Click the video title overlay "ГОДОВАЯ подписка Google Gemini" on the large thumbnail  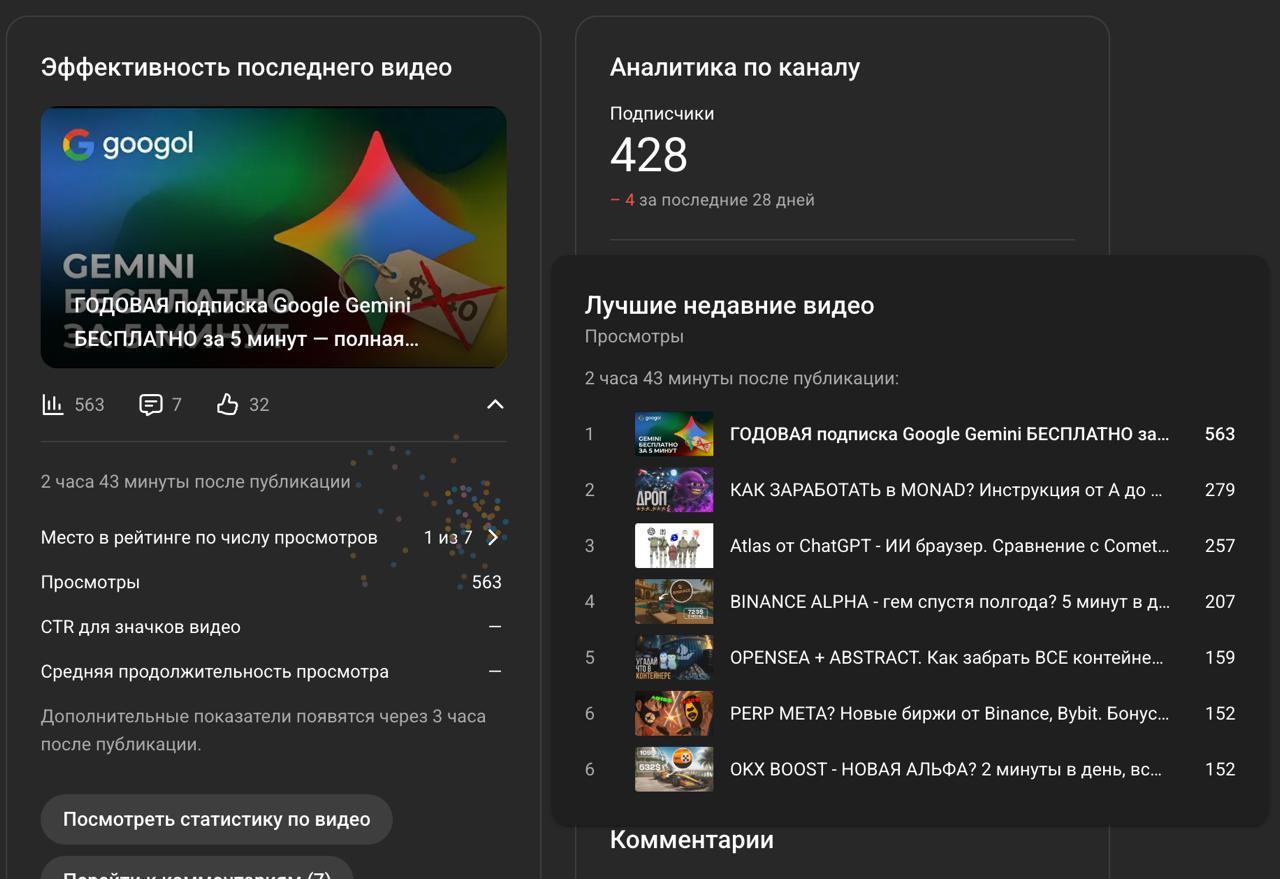(x=246, y=322)
